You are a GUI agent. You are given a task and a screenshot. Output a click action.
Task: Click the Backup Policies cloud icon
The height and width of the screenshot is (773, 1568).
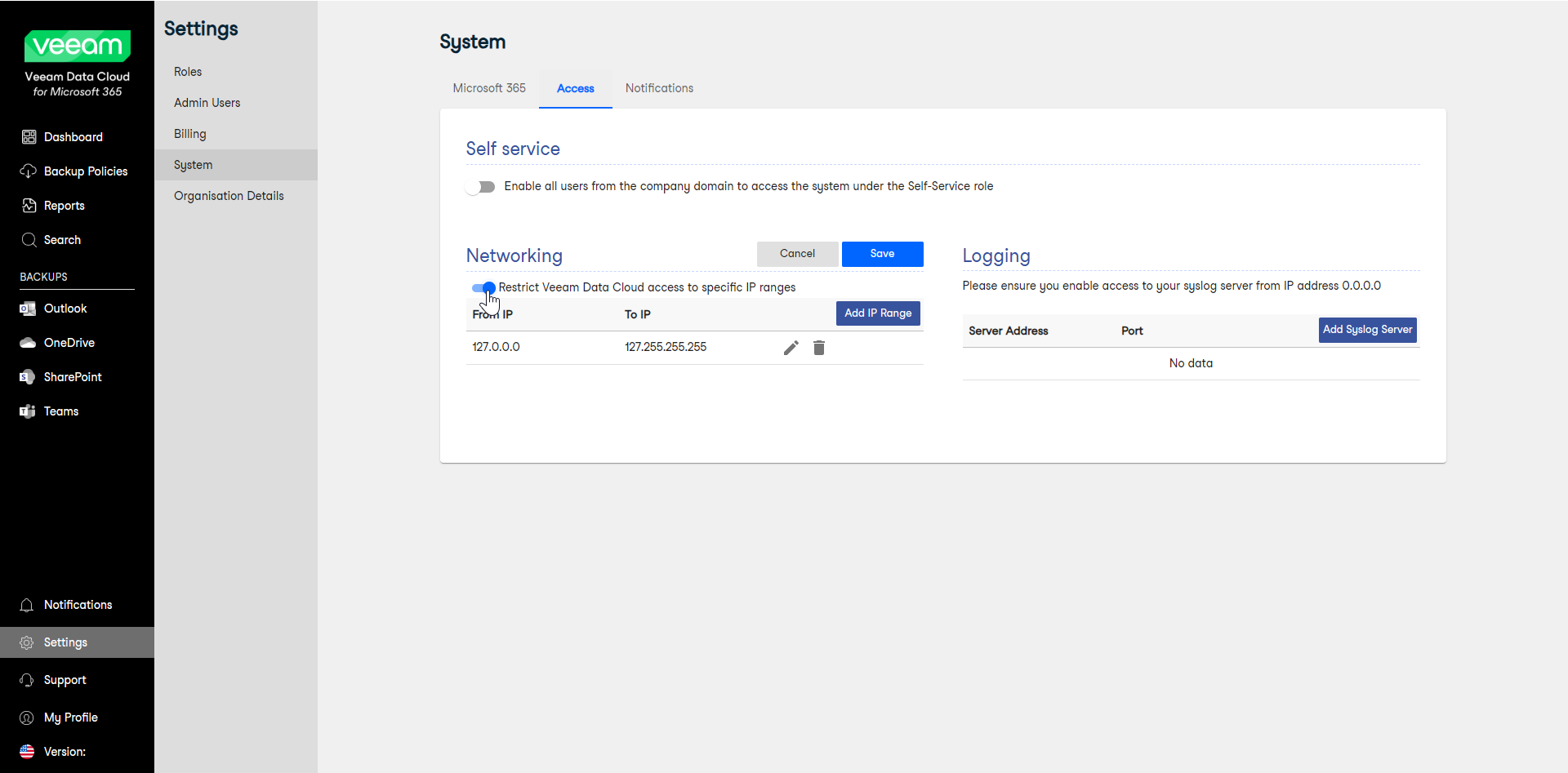pyautogui.click(x=29, y=171)
